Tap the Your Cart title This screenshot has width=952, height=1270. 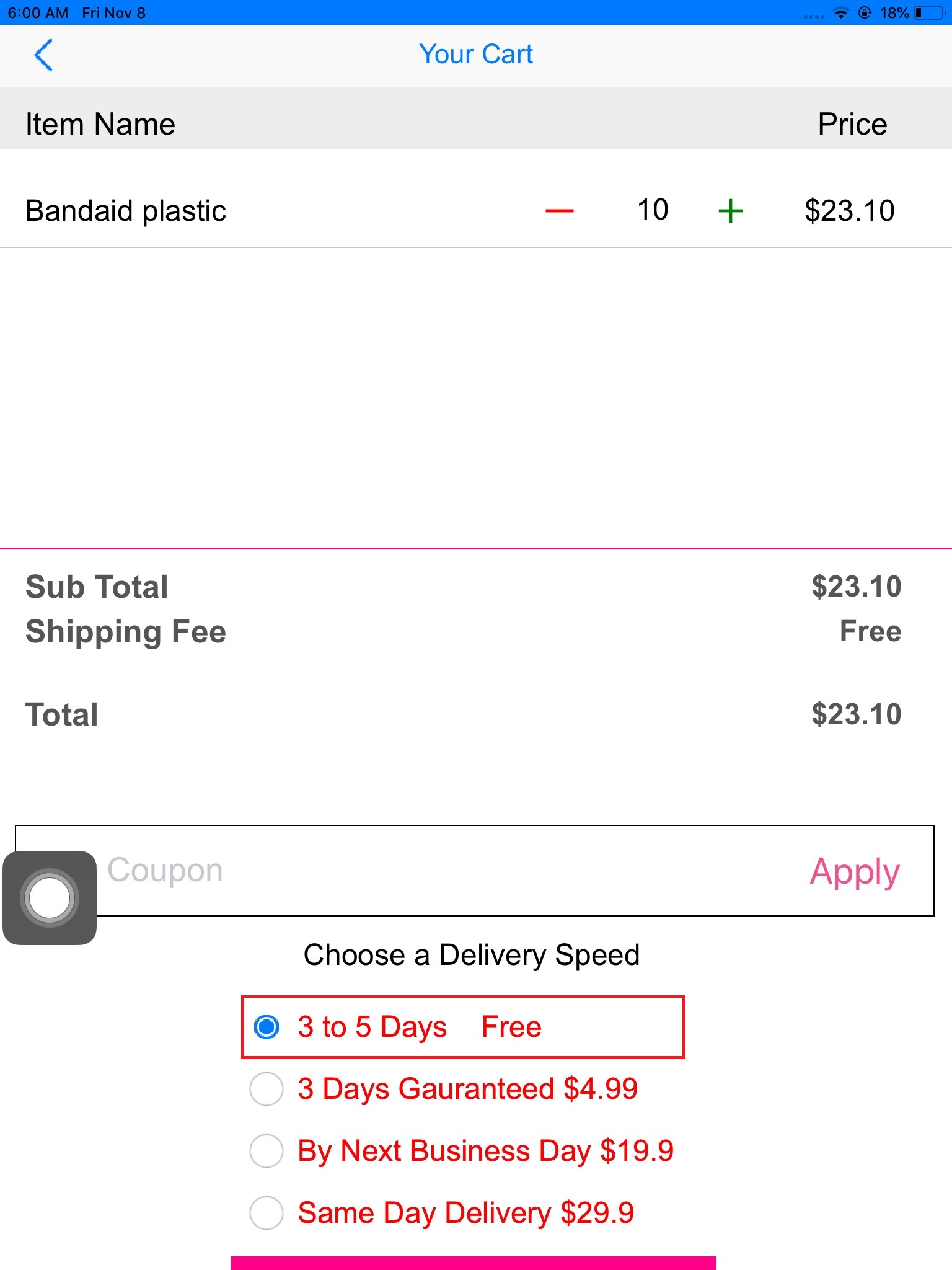475,55
